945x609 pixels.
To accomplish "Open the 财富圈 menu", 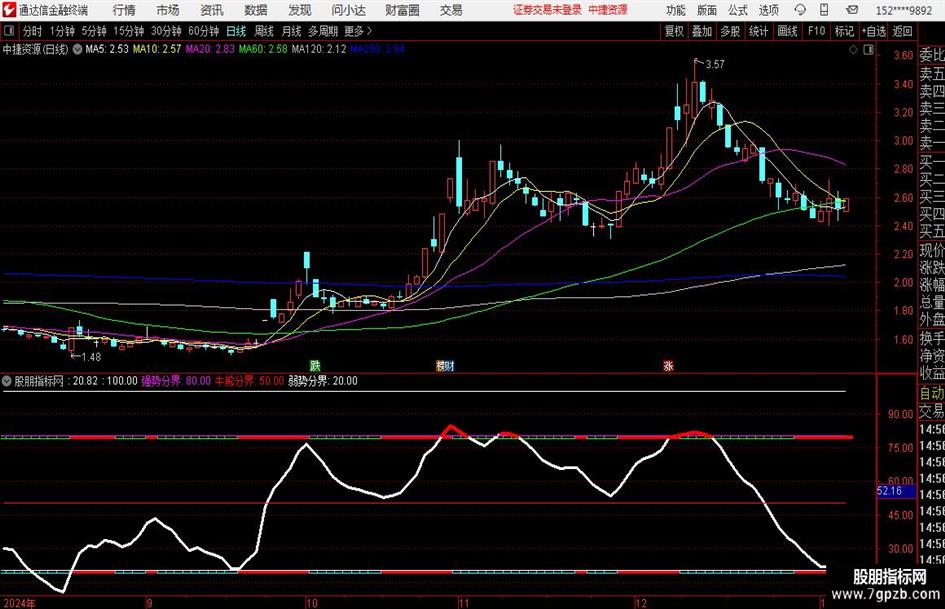I will (402, 10).
